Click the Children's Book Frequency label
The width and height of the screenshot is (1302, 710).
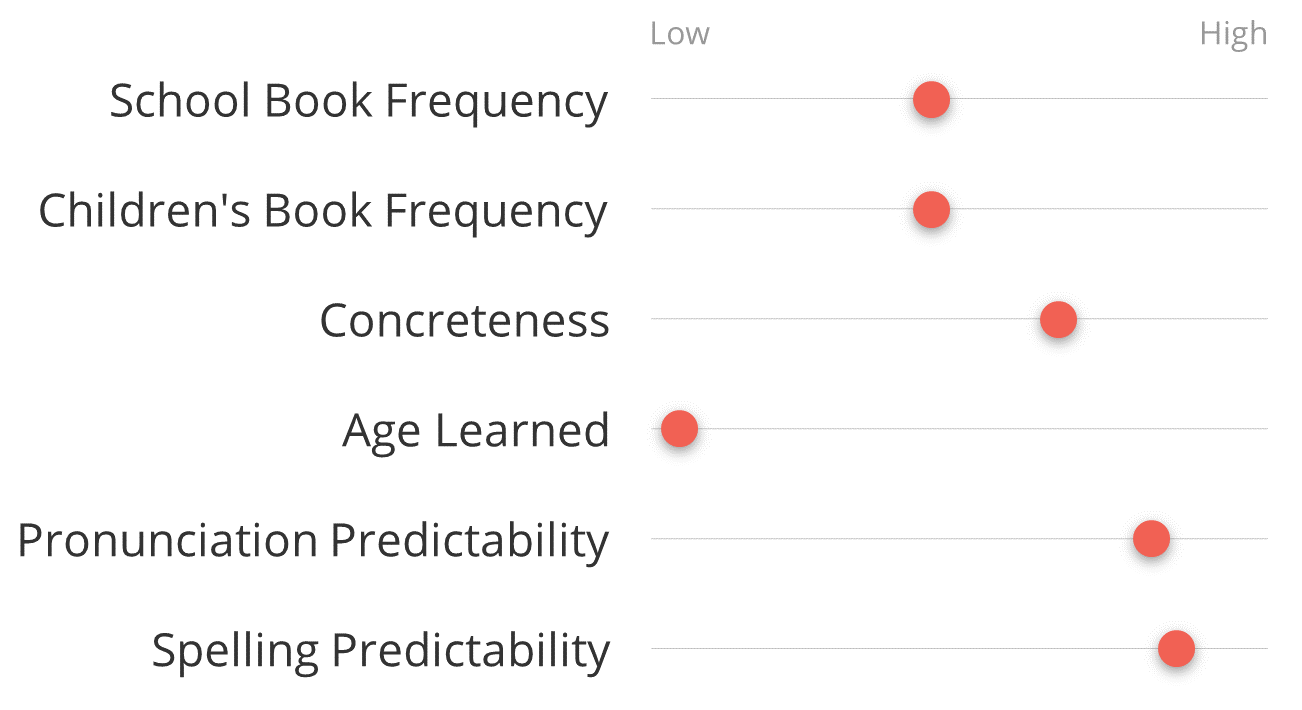(322, 212)
